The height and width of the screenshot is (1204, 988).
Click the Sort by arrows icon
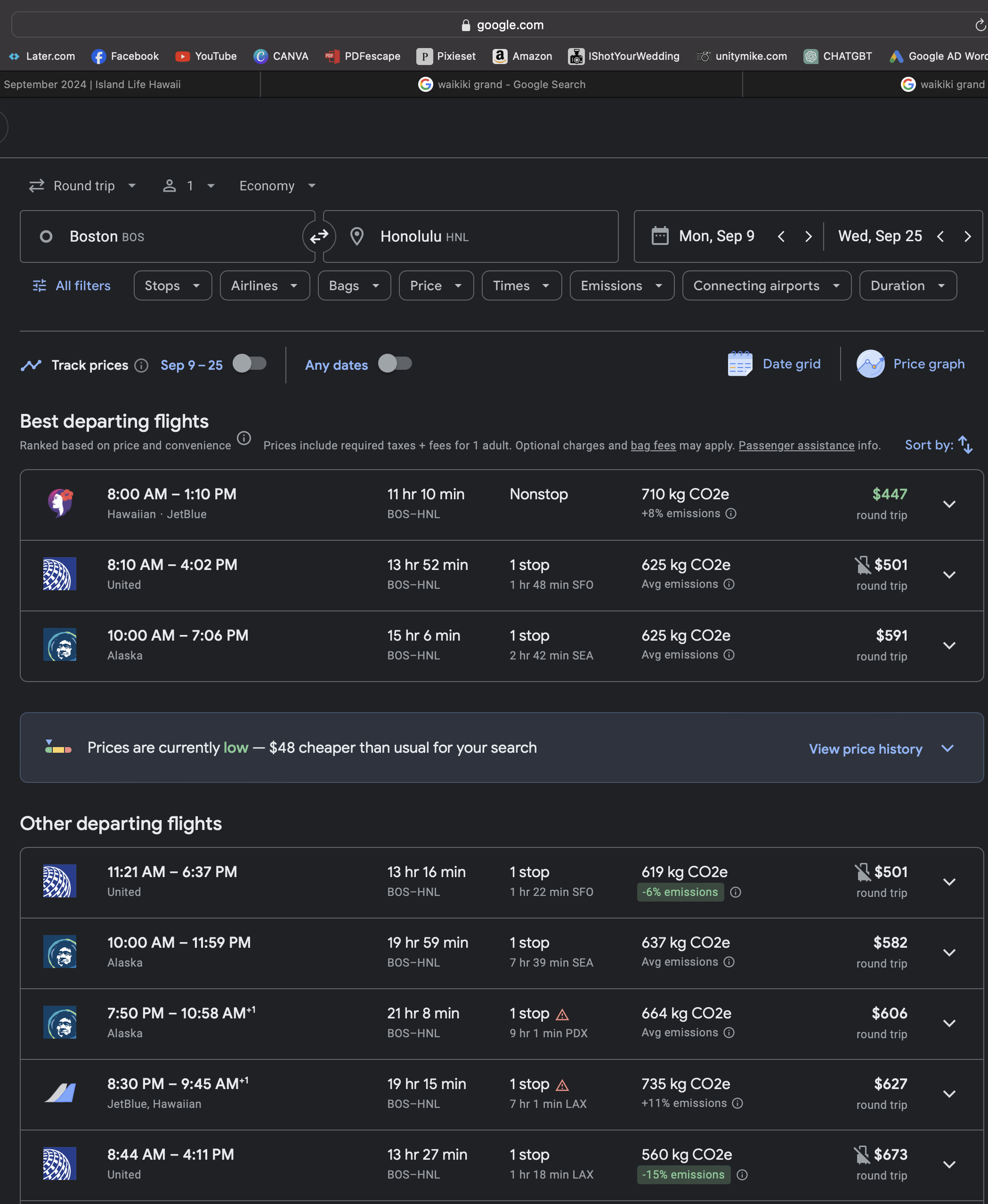point(965,445)
